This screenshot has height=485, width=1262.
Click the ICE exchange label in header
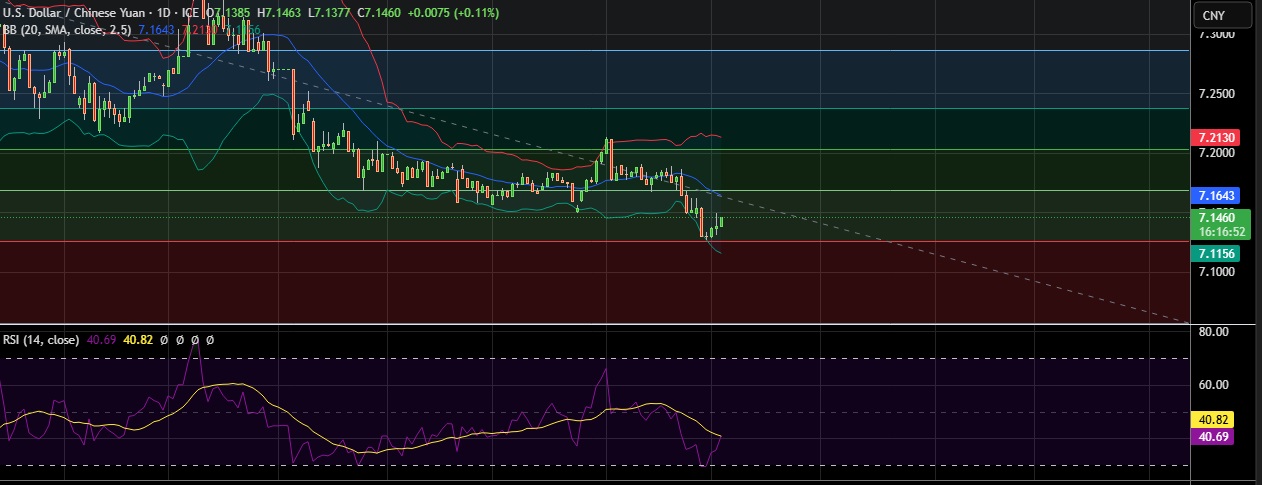pos(191,13)
